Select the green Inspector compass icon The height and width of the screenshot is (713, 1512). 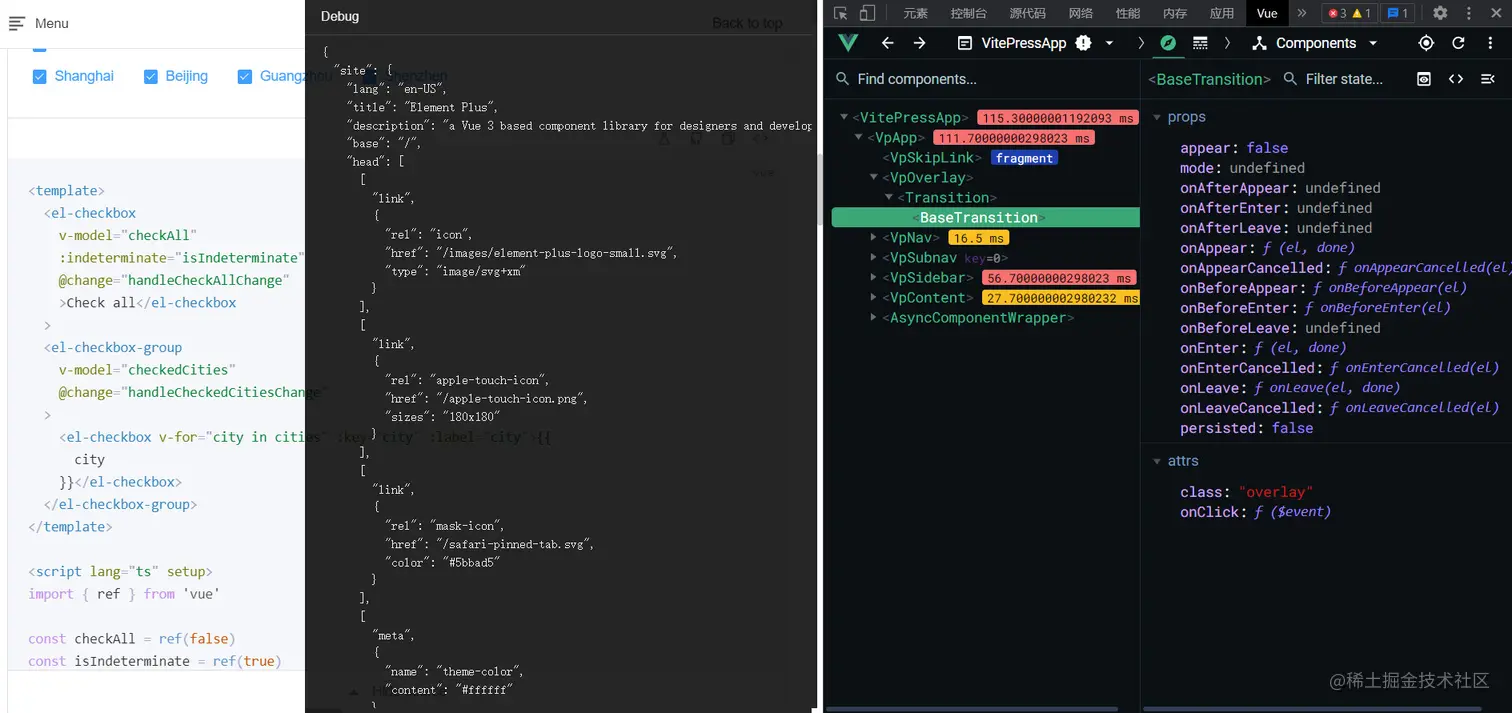[1167, 43]
